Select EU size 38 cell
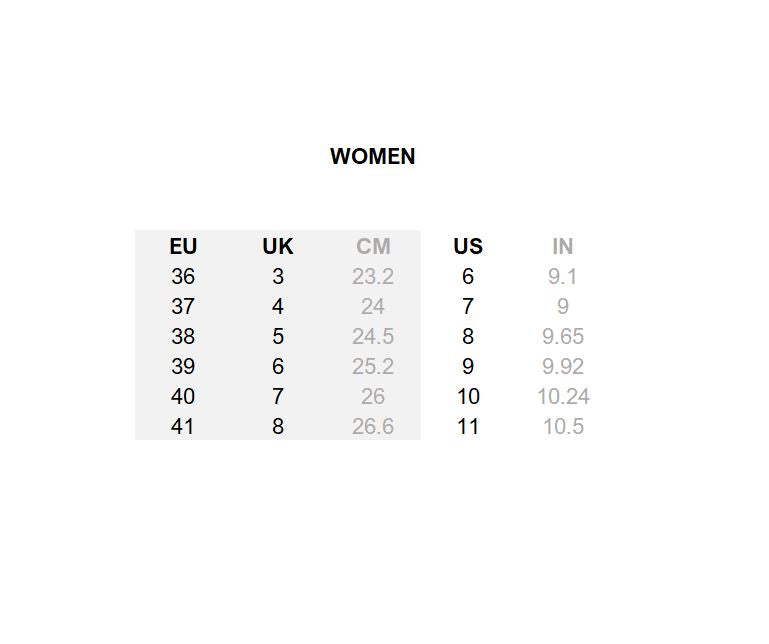This screenshot has height=644, width=769. click(183, 336)
